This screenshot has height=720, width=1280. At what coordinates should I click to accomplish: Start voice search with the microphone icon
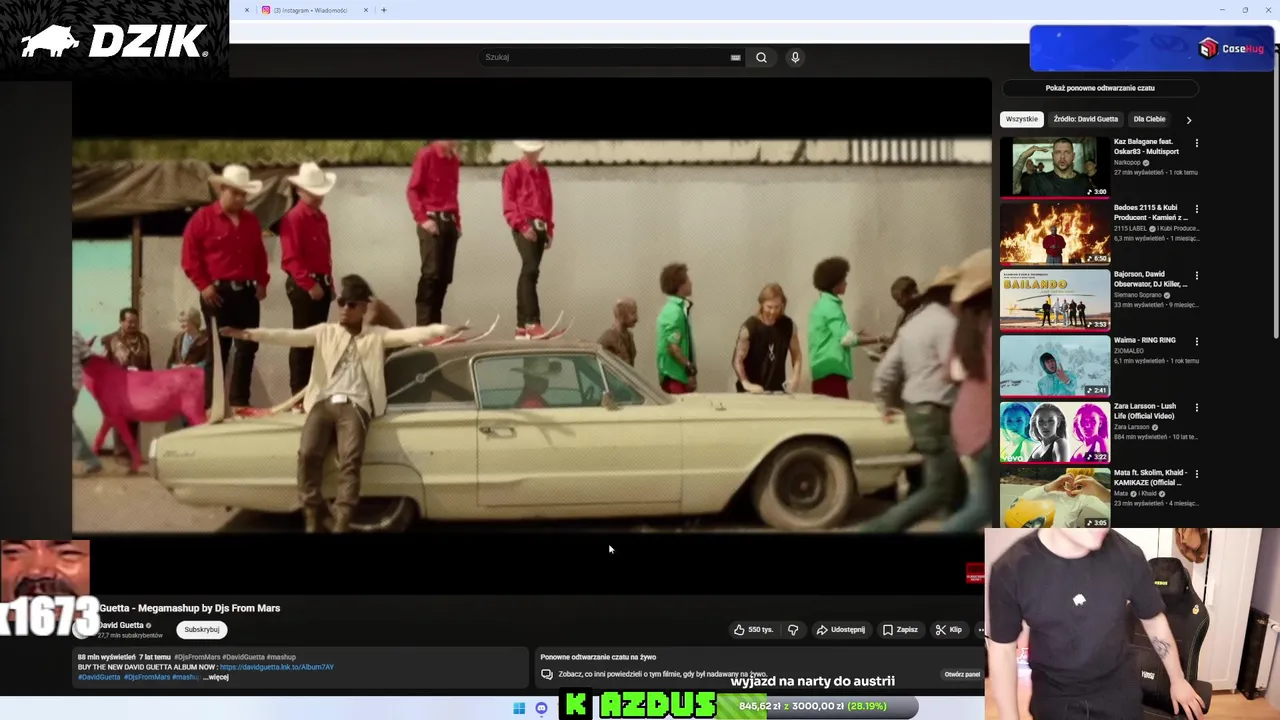coord(795,57)
